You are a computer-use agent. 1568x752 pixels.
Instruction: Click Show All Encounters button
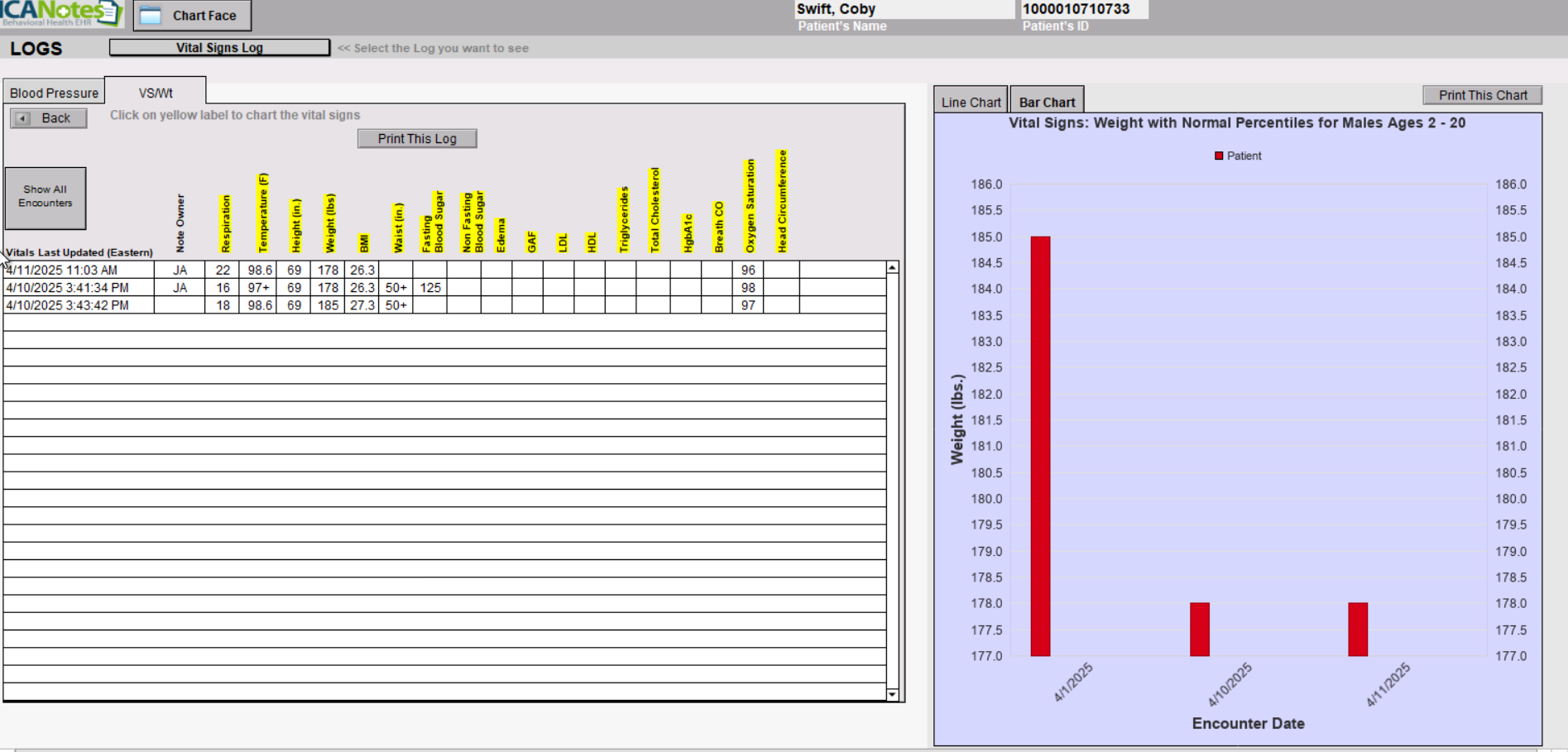pyautogui.click(x=46, y=197)
